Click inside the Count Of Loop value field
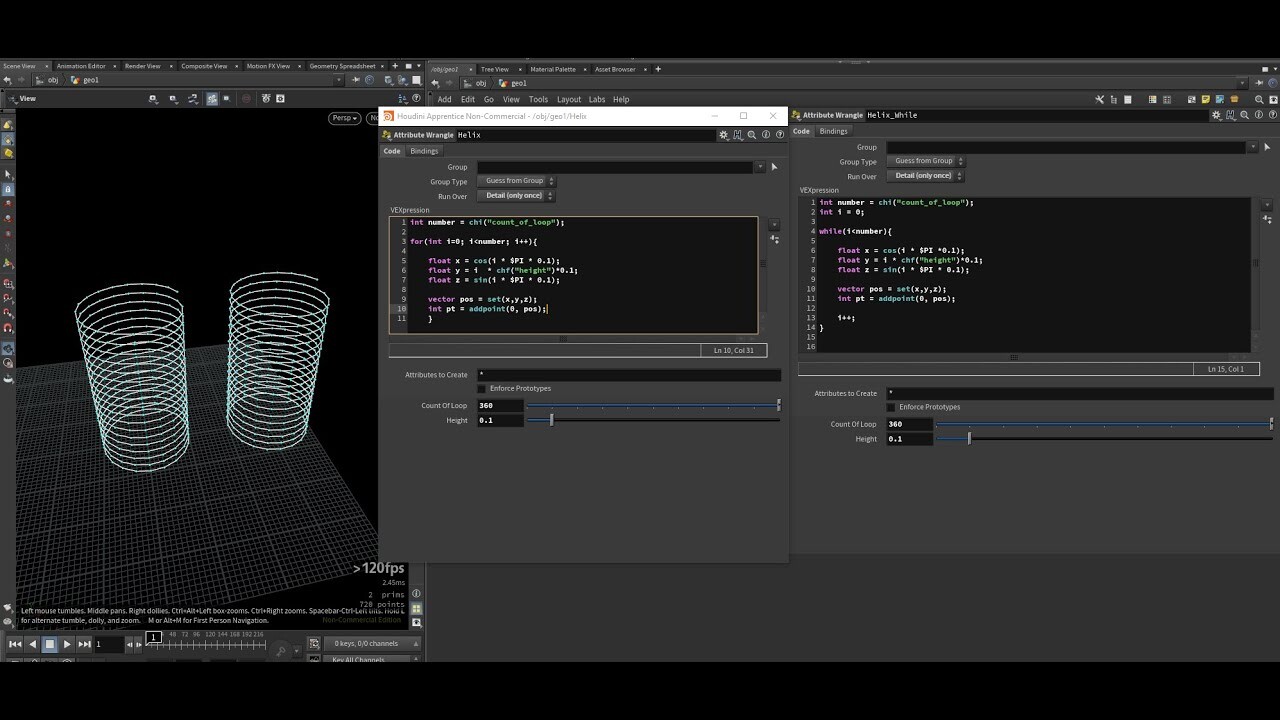 (x=498, y=406)
